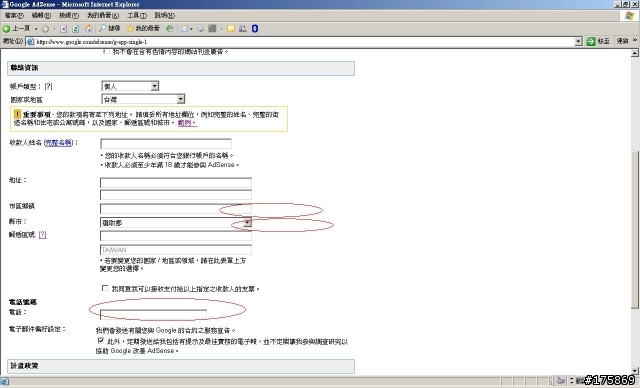The width and height of the screenshot is (640, 388).
Task: Open the Help (說明) menu
Action: click(x=164, y=16)
